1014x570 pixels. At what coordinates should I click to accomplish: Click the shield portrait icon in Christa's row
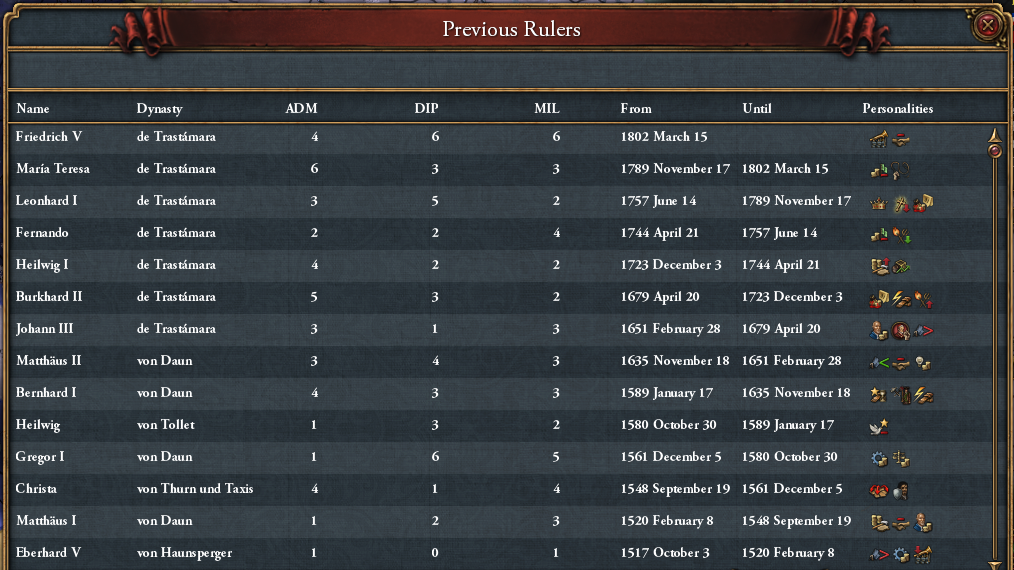click(x=901, y=490)
